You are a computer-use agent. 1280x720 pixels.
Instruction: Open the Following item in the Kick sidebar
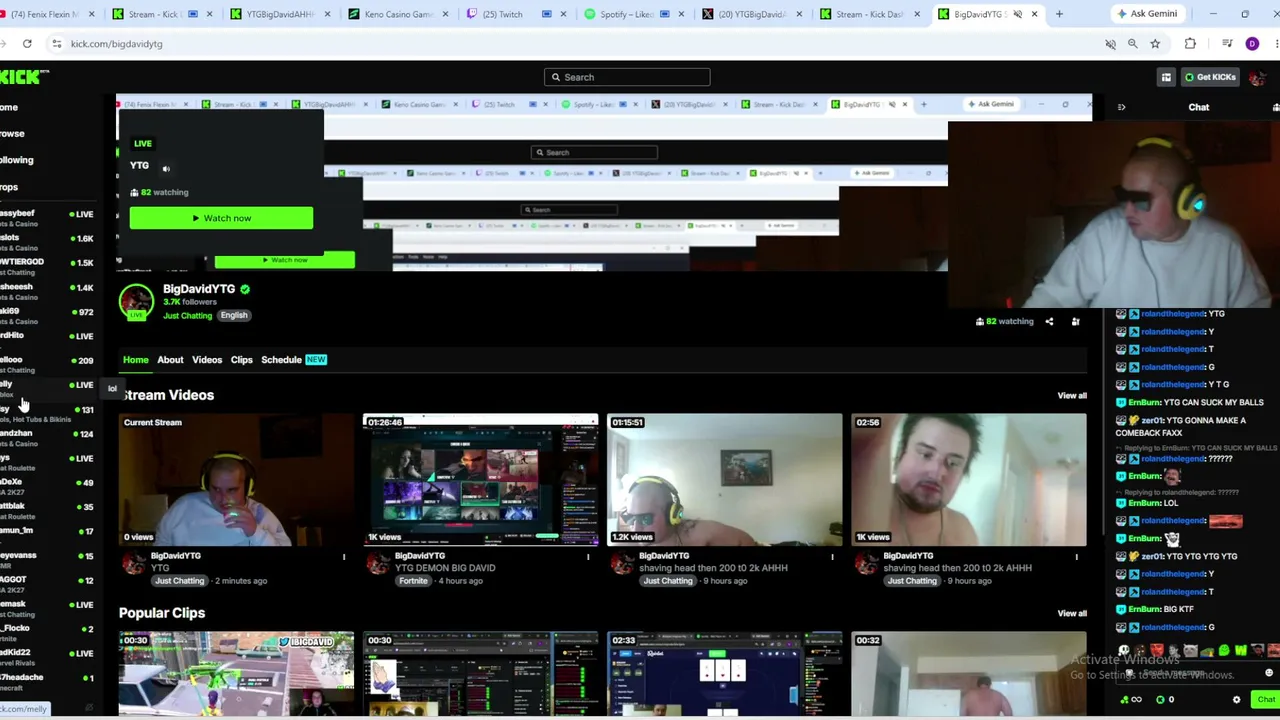coord(17,160)
